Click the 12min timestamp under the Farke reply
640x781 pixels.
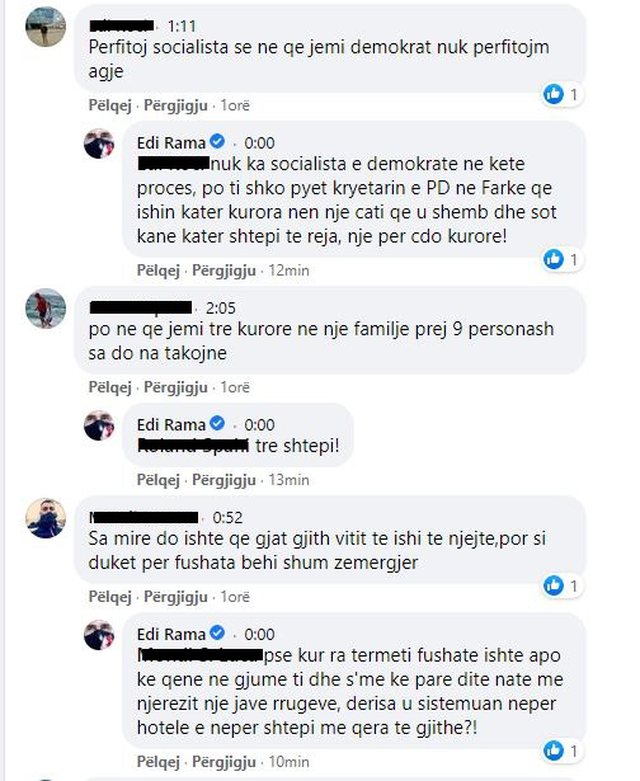tap(289, 270)
